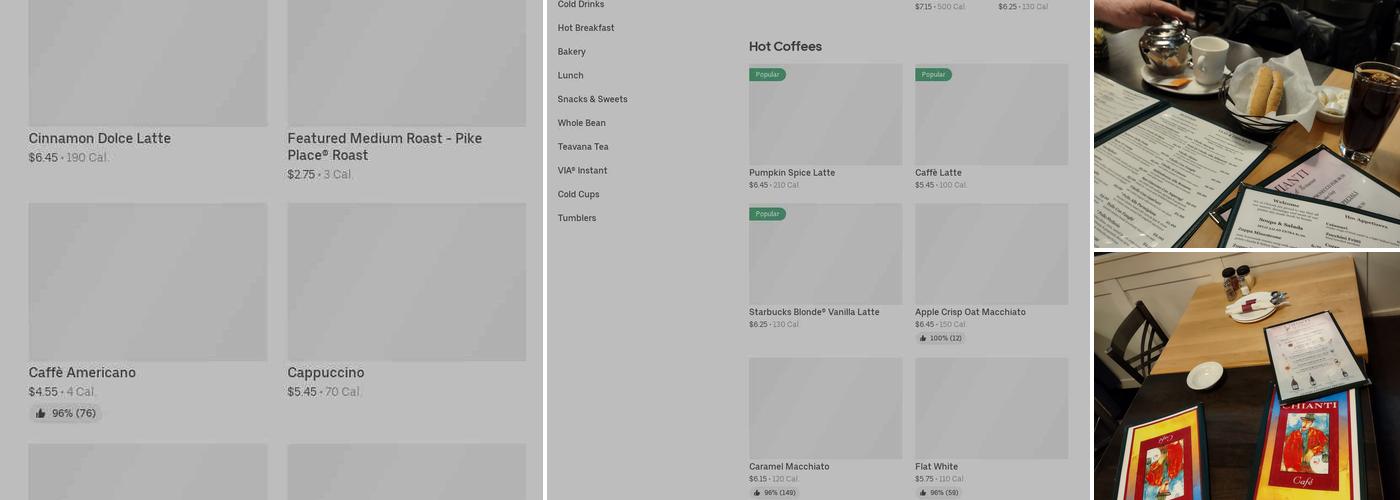Click thumbs-up icon next to 96% (59)
Image resolution: width=1400 pixels, height=500 pixels.
(x=923, y=493)
